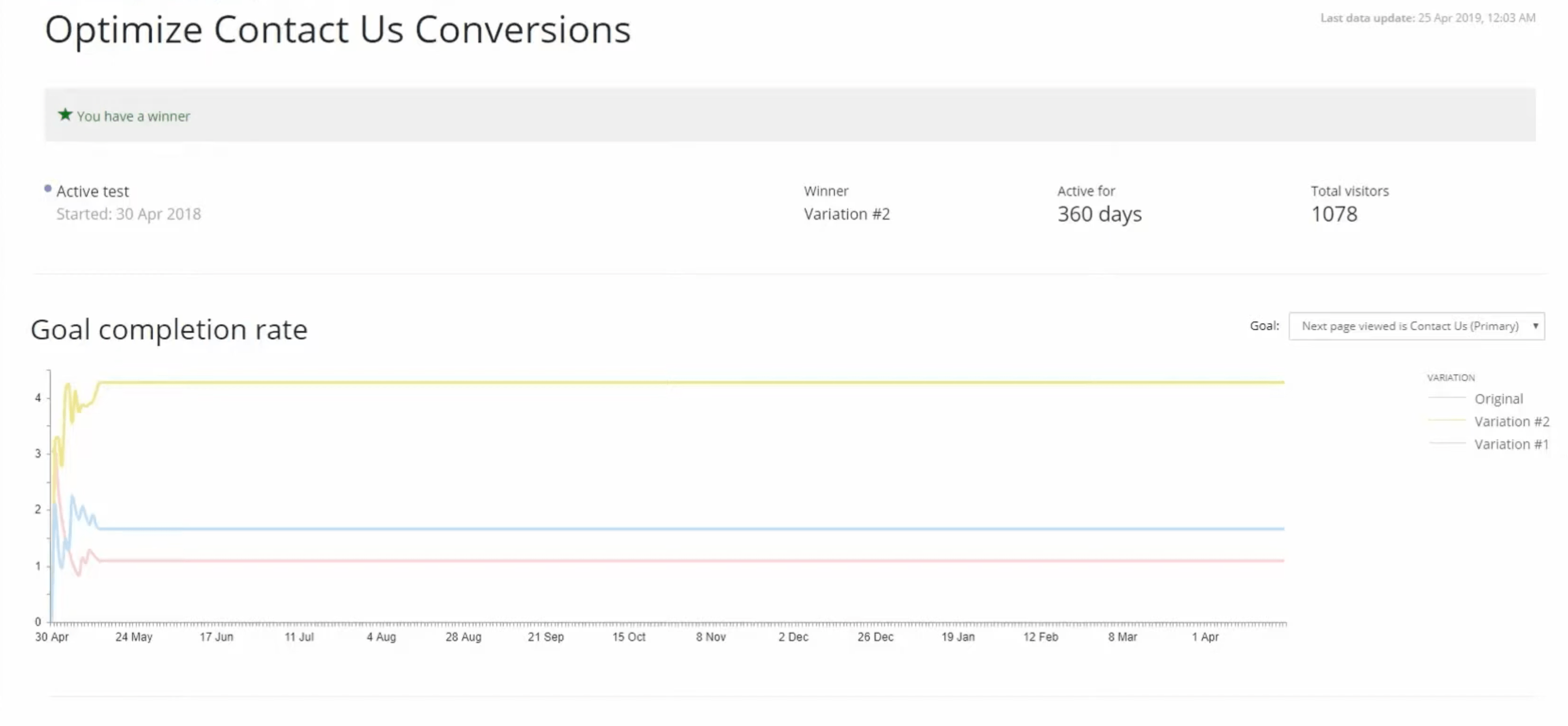The width and height of the screenshot is (1568, 726).
Task: Open the Goal selection dropdown
Action: point(1416,326)
